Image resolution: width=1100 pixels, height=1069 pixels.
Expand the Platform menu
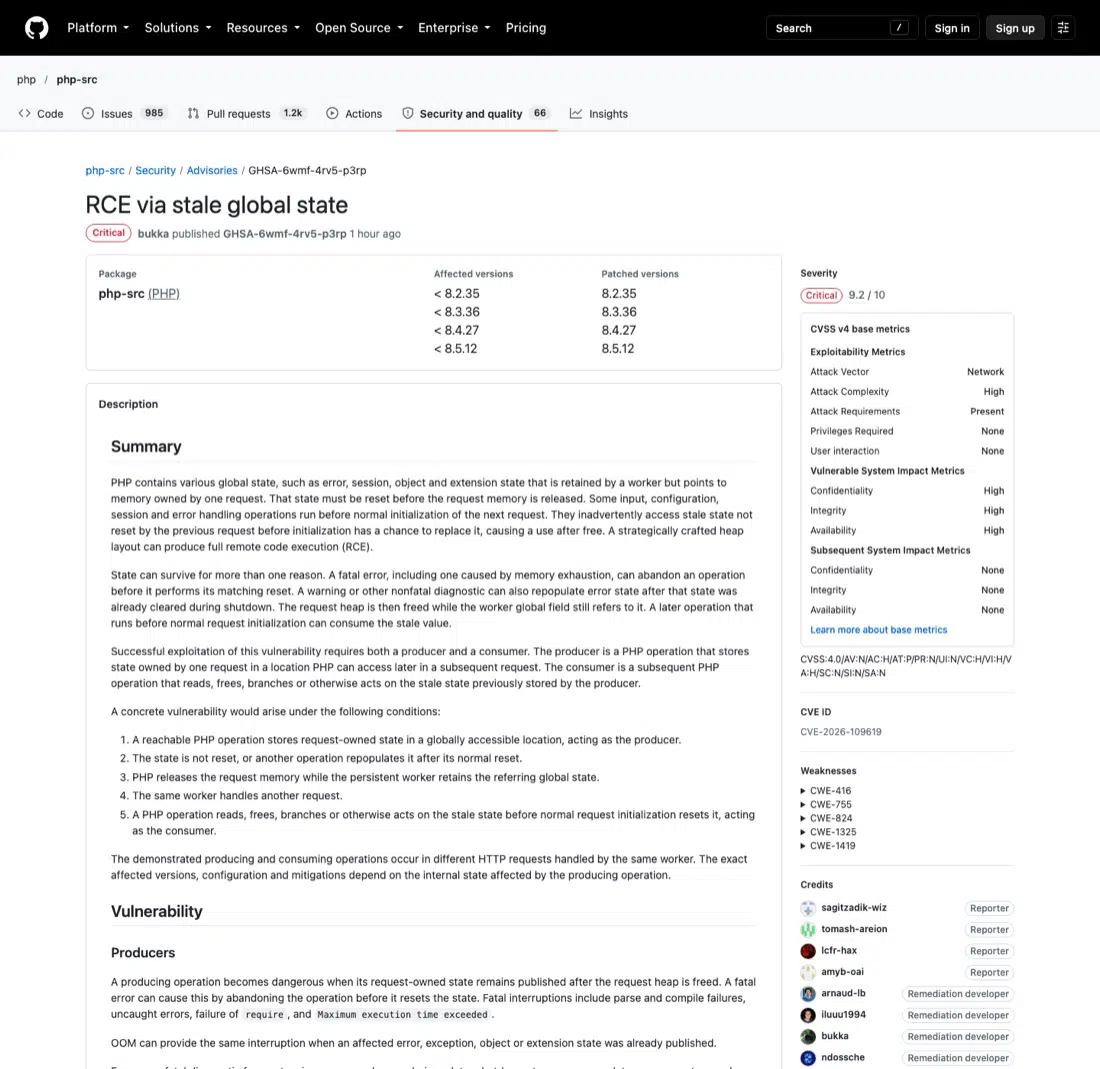tap(98, 28)
